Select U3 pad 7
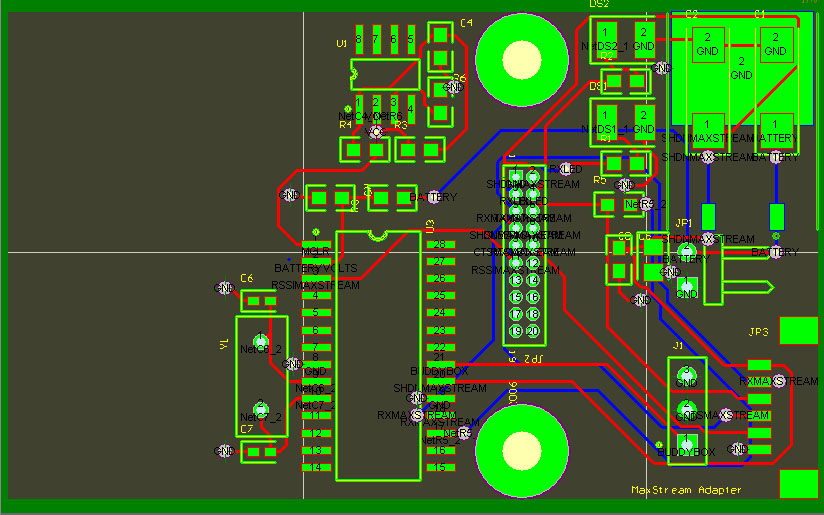The width and height of the screenshot is (824, 515). coord(316,347)
